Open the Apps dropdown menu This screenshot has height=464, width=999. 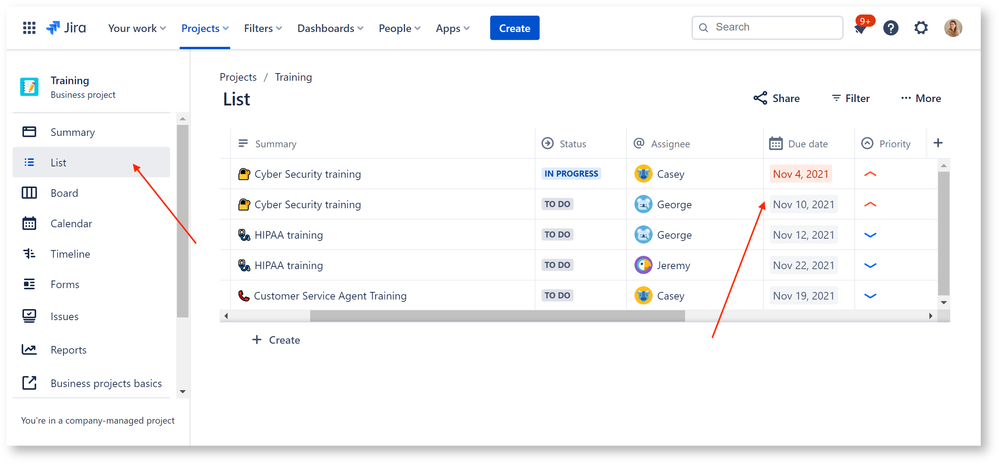coord(452,28)
